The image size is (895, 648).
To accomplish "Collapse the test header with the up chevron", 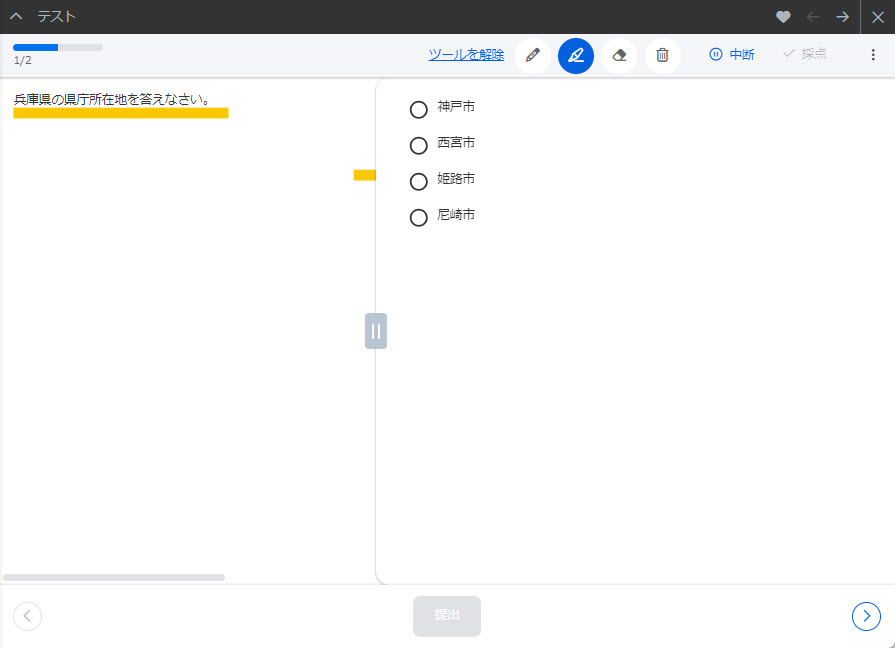I will [x=16, y=17].
